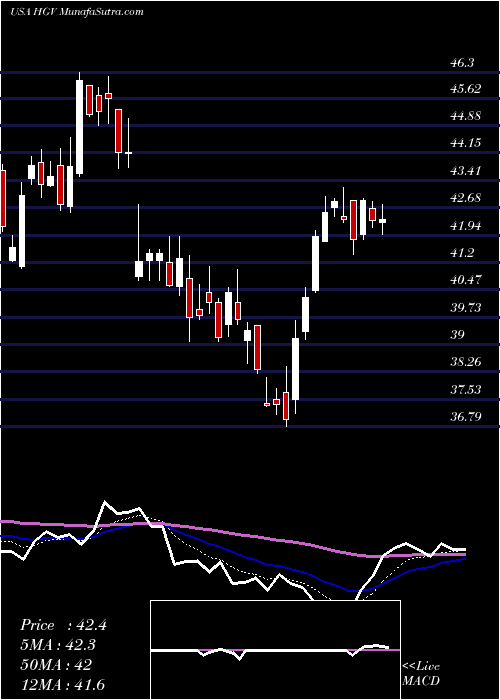Click the 'USA HGV MunafaSutra.com' title text
The image size is (500, 700).
tap(77, 12)
